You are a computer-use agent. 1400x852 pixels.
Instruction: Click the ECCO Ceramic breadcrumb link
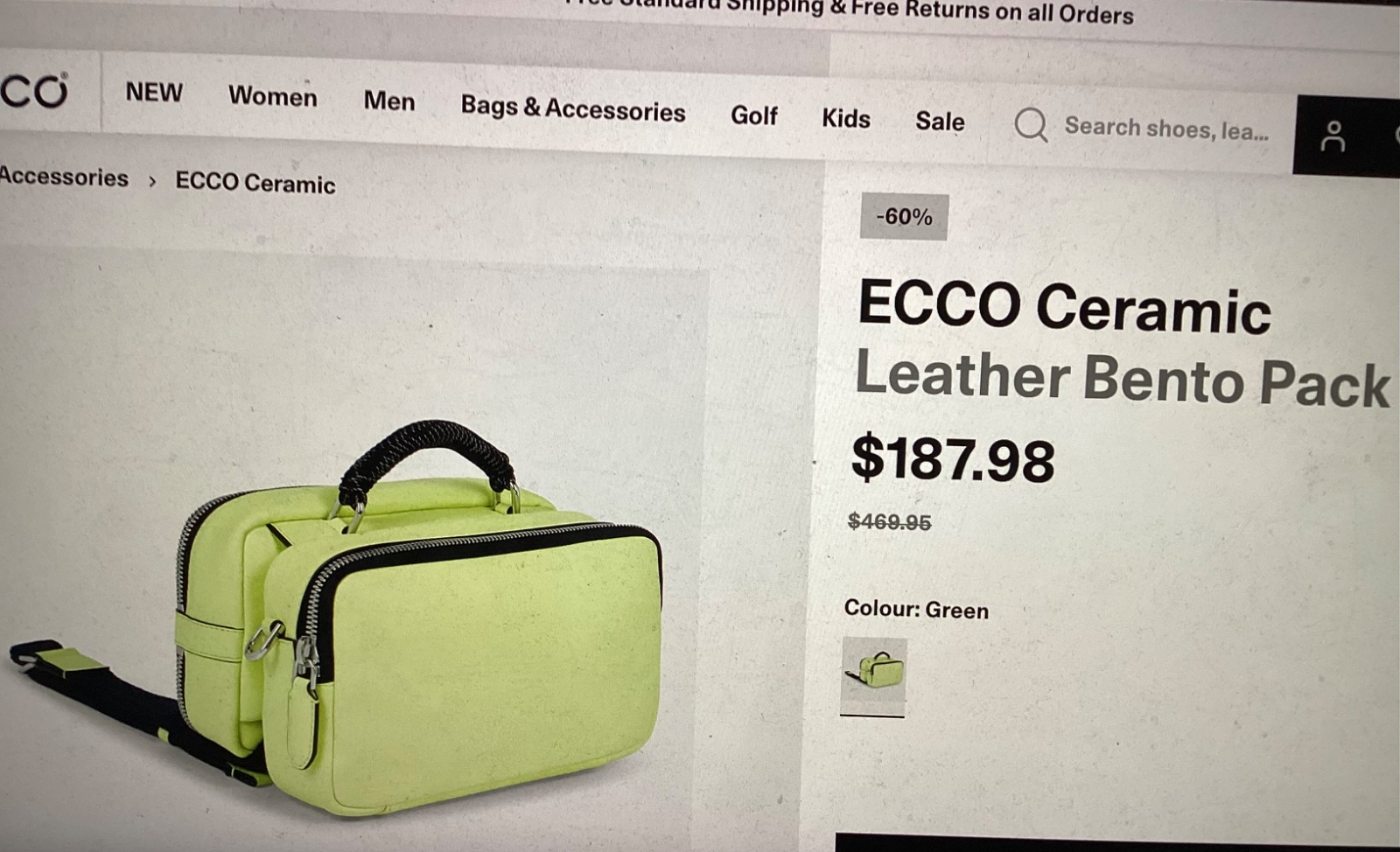point(255,182)
